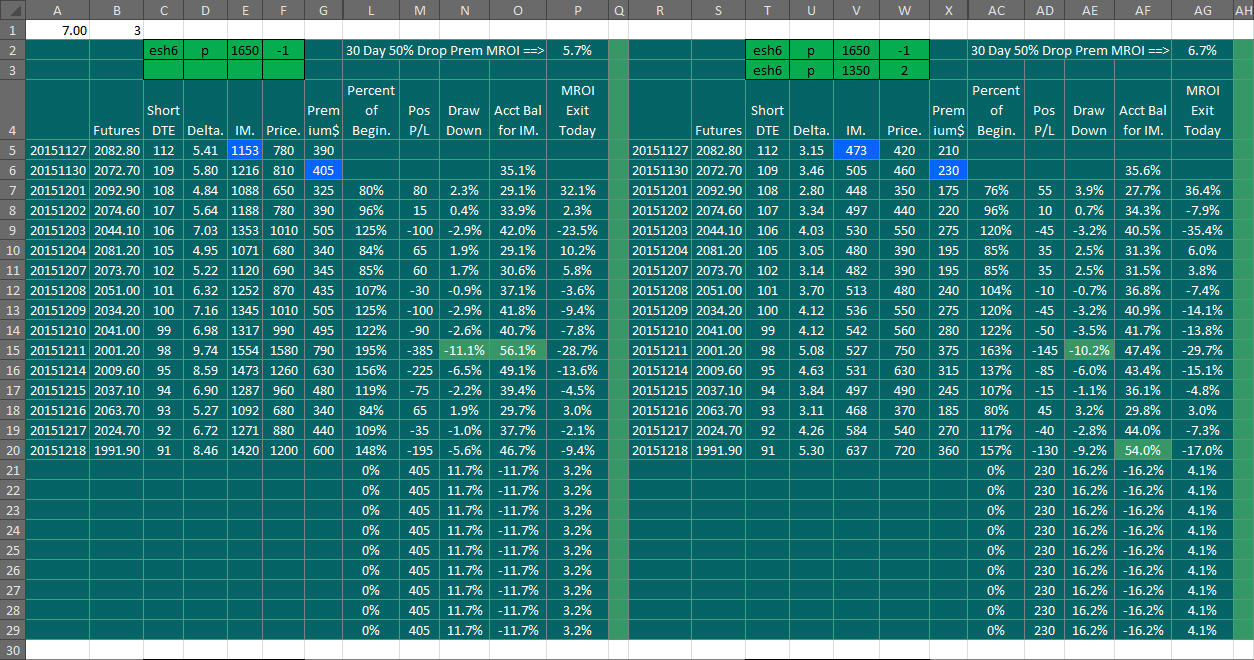This screenshot has height=660, width=1254.
Task: Select green cell 1650 in column E
Action: point(245,50)
